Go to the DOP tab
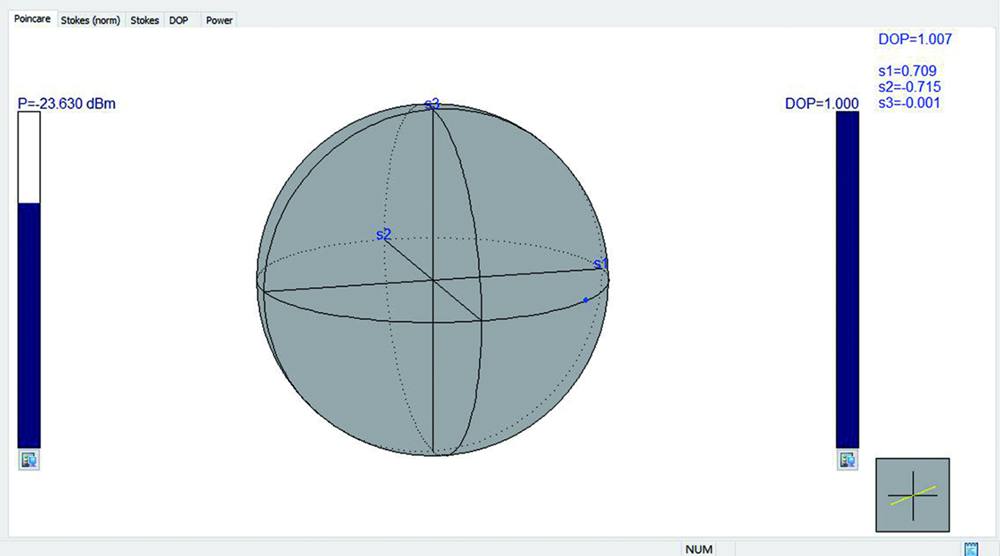This screenshot has height=556, width=1000. tap(178, 20)
